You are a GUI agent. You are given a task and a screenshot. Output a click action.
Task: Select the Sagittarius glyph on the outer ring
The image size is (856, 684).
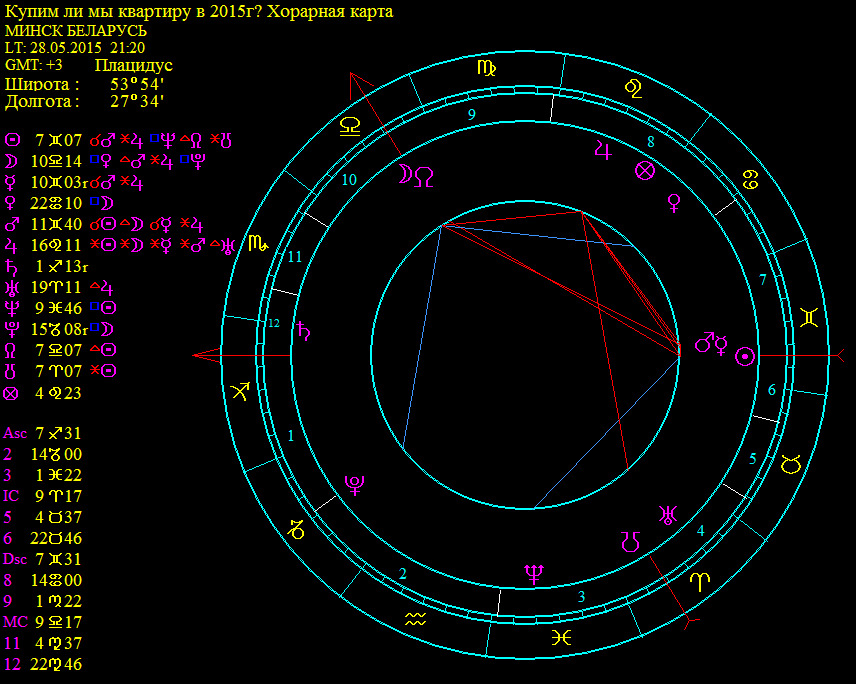pyautogui.click(x=243, y=391)
